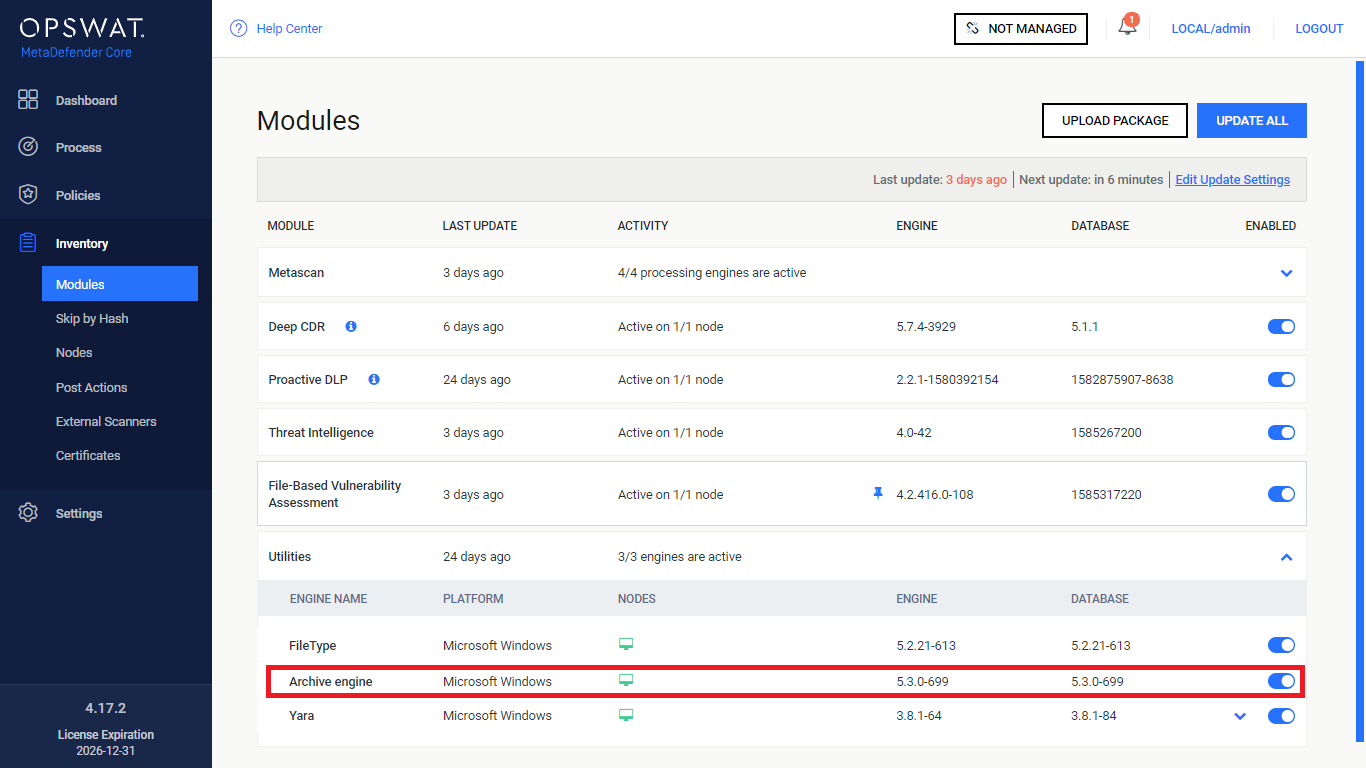
Task: Open the Nodes submenu item
Action: point(74,352)
